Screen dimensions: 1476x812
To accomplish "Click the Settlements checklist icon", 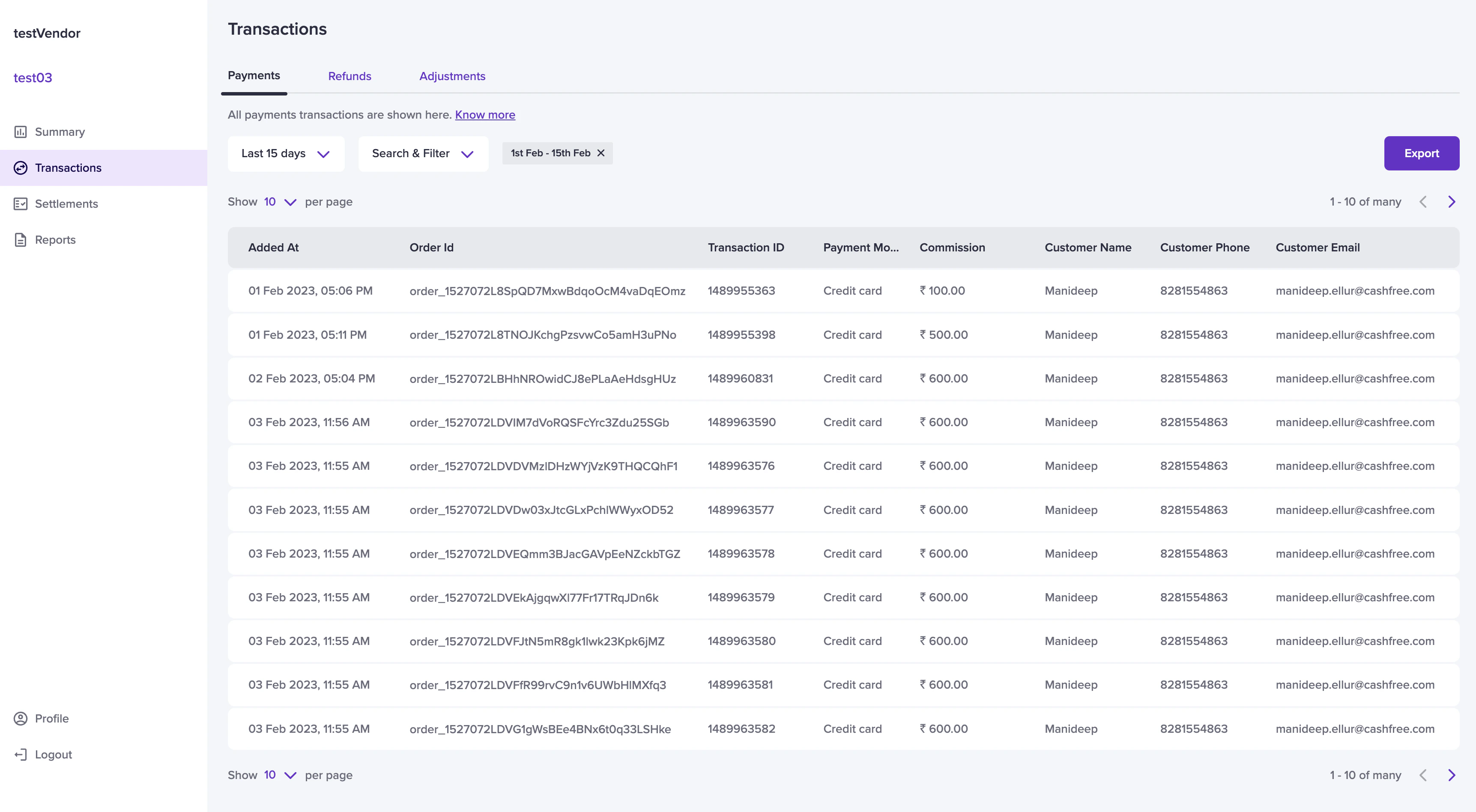I will coord(21,204).
